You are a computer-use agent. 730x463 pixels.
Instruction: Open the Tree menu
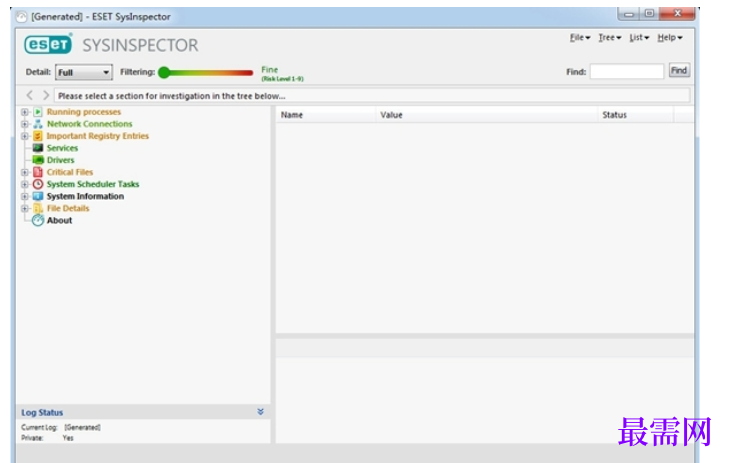pyautogui.click(x=609, y=38)
